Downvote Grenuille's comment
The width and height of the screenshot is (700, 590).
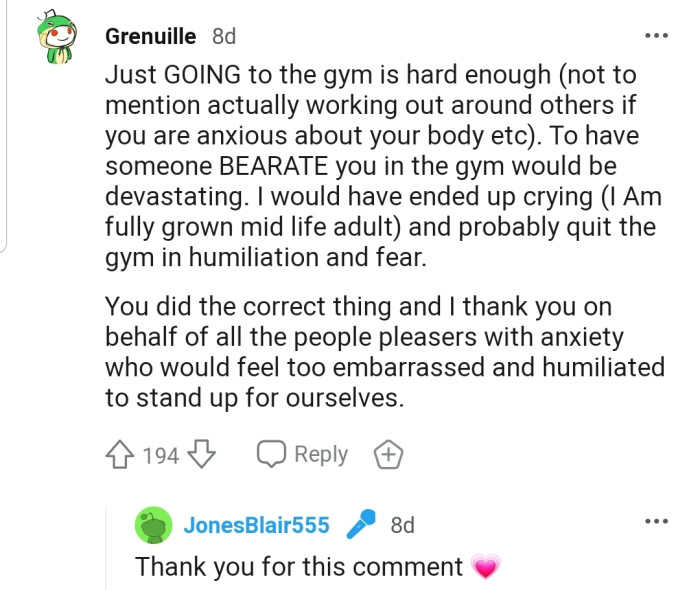[203, 455]
